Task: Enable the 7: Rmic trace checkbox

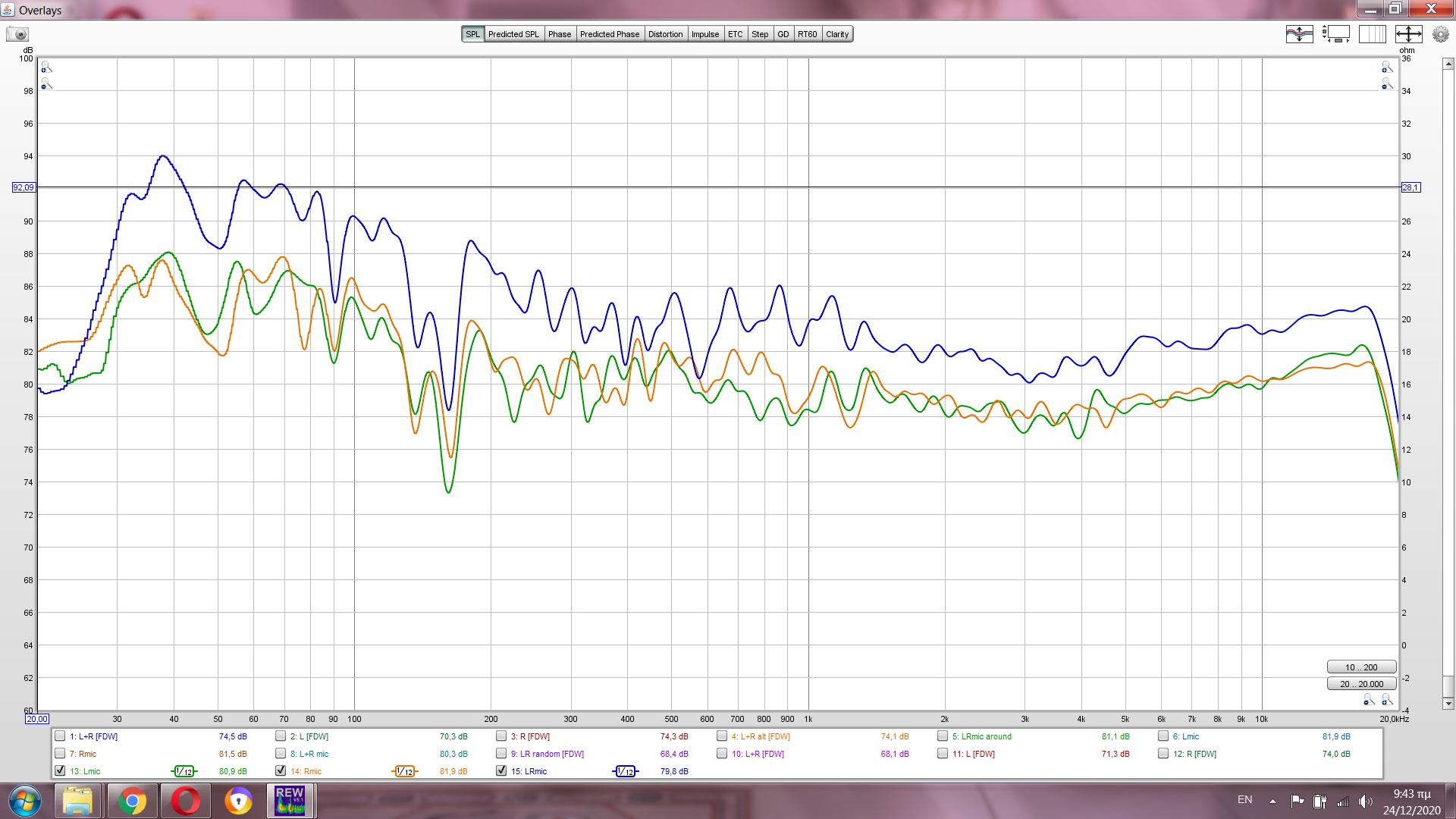Action: coord(60,753)
